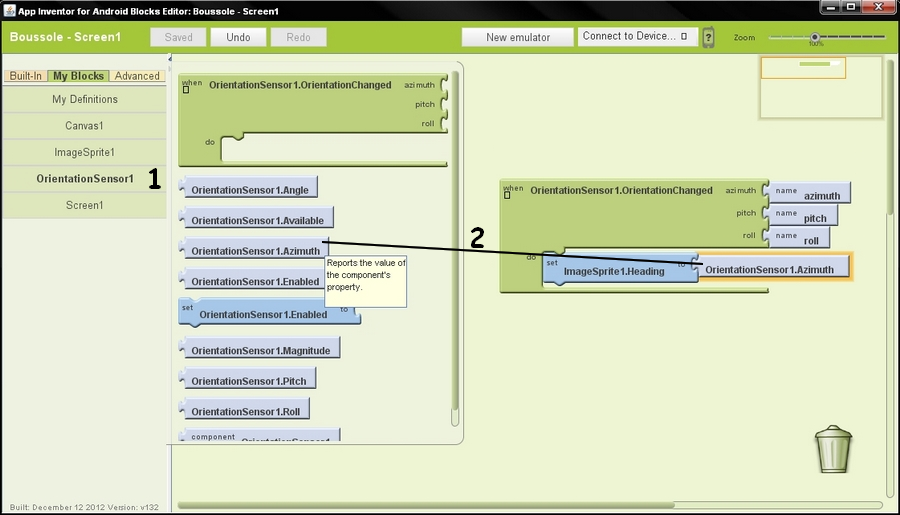
Task: Launch a New emulator
Action: pyautogui.click(x=518, y=37)
